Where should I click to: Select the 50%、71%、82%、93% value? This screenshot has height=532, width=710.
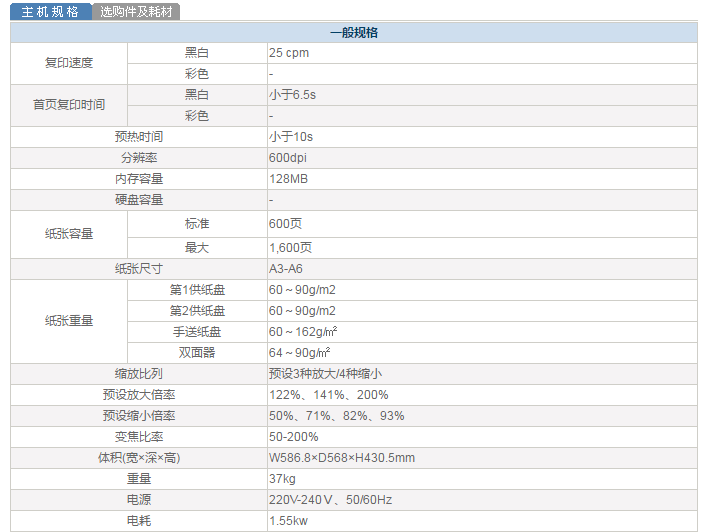click(x=336, y=416)
